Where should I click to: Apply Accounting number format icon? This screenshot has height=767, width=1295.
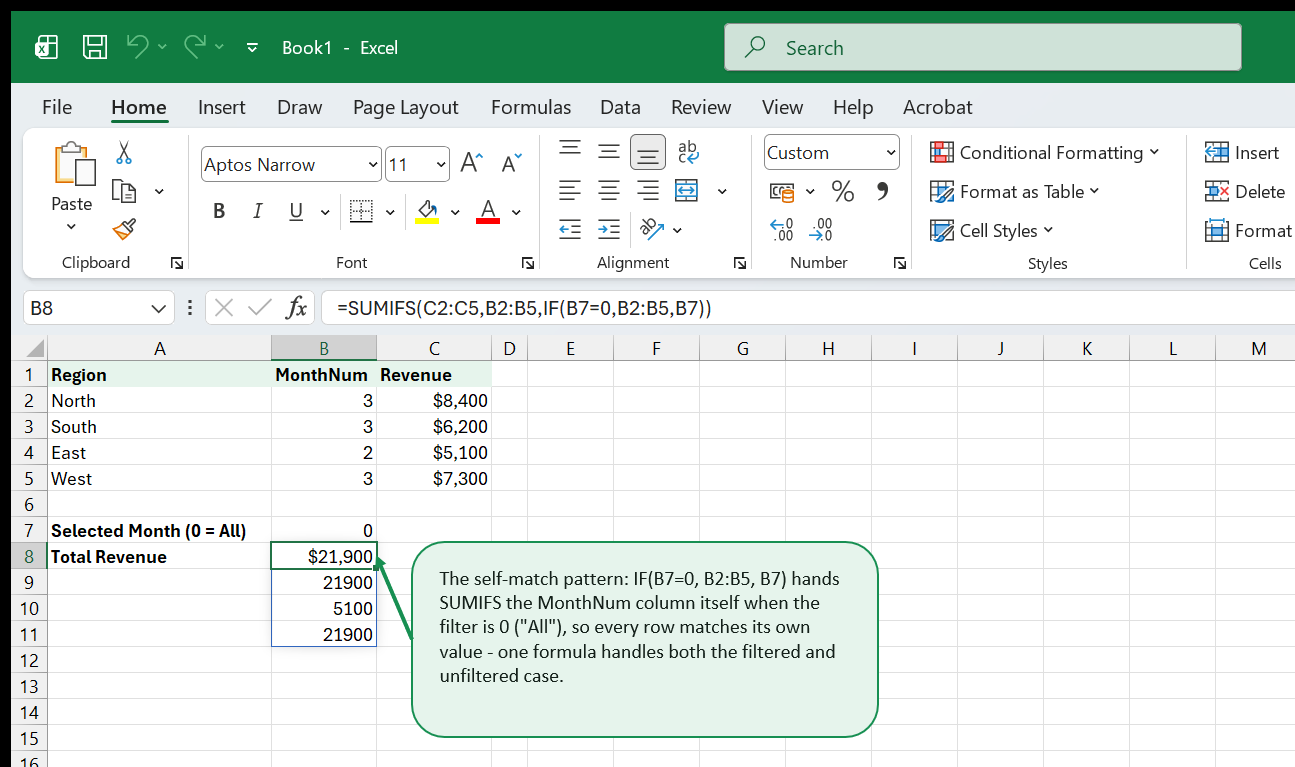(782, 191)
